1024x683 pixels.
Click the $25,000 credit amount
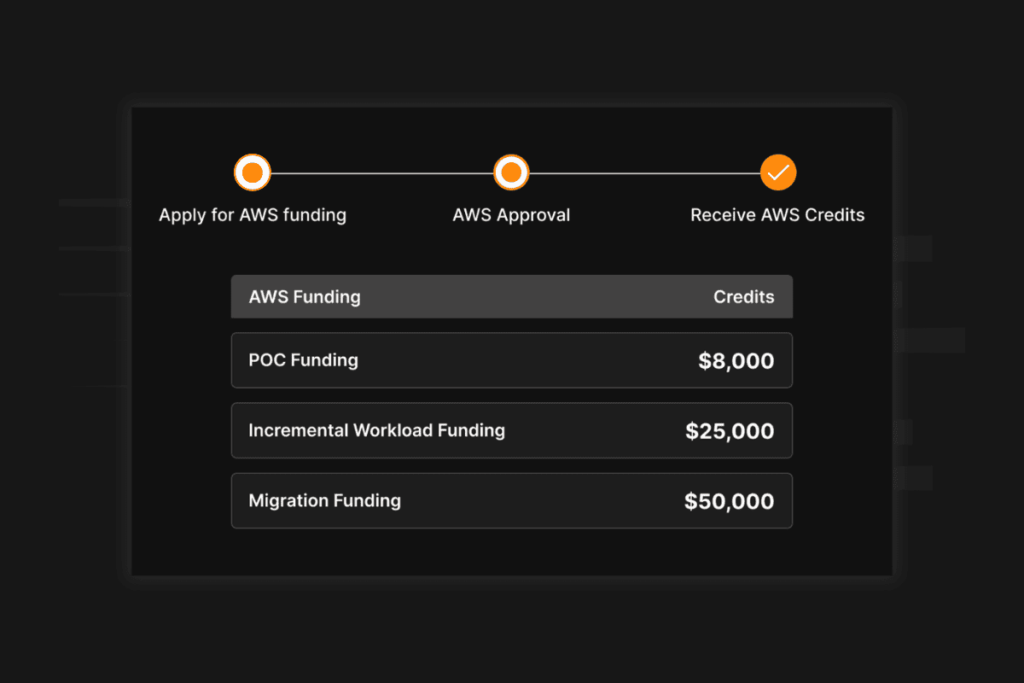coord(729,431)
